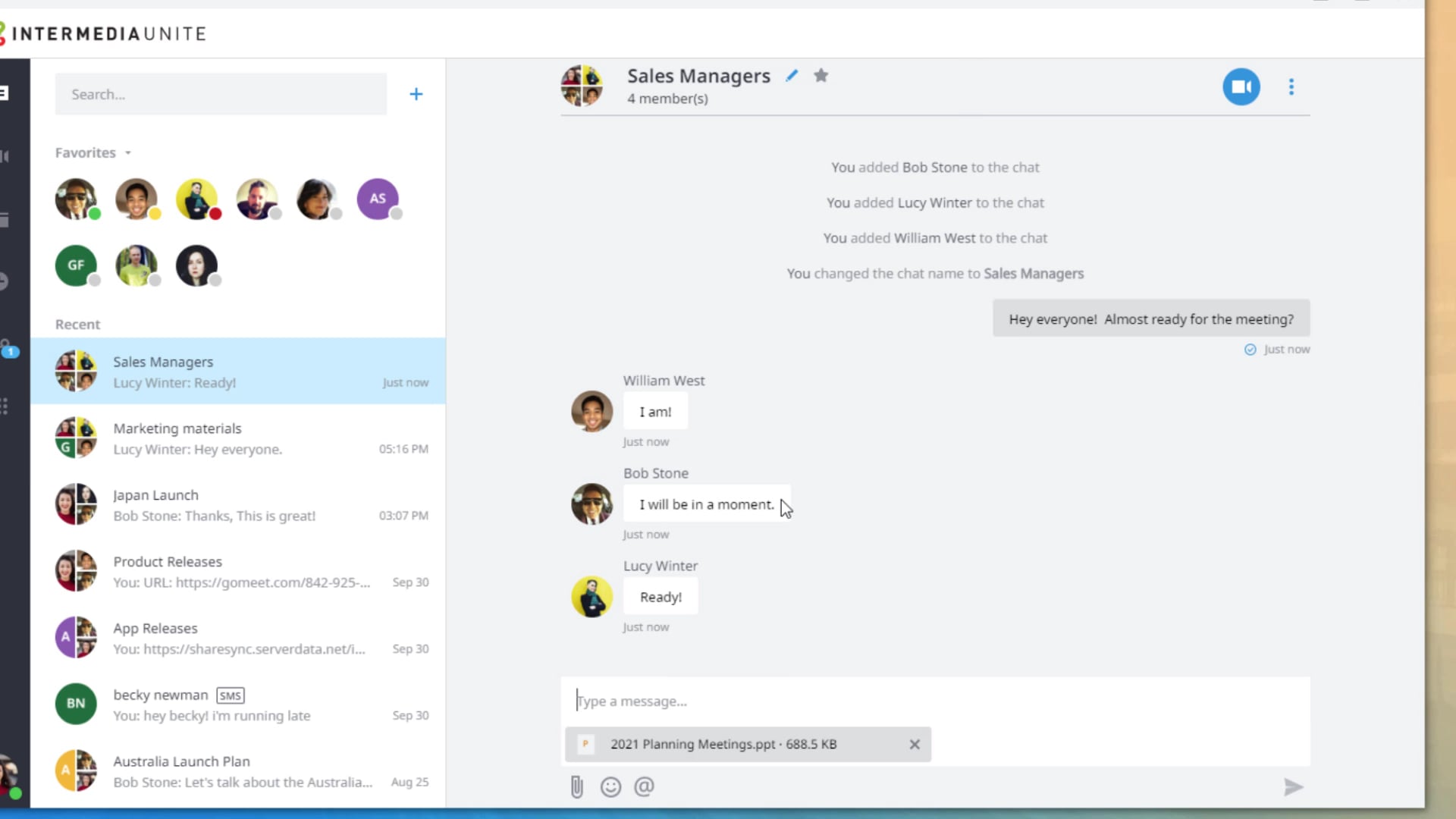Send the message with the arrow icon

click(1293, 787)
